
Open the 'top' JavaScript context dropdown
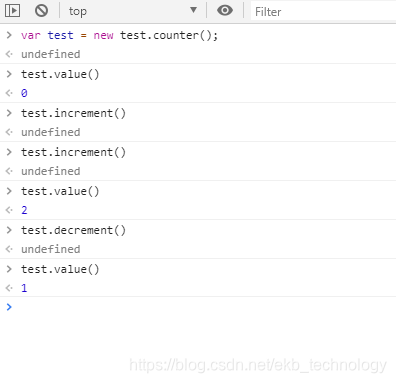(x=132, y=11)
